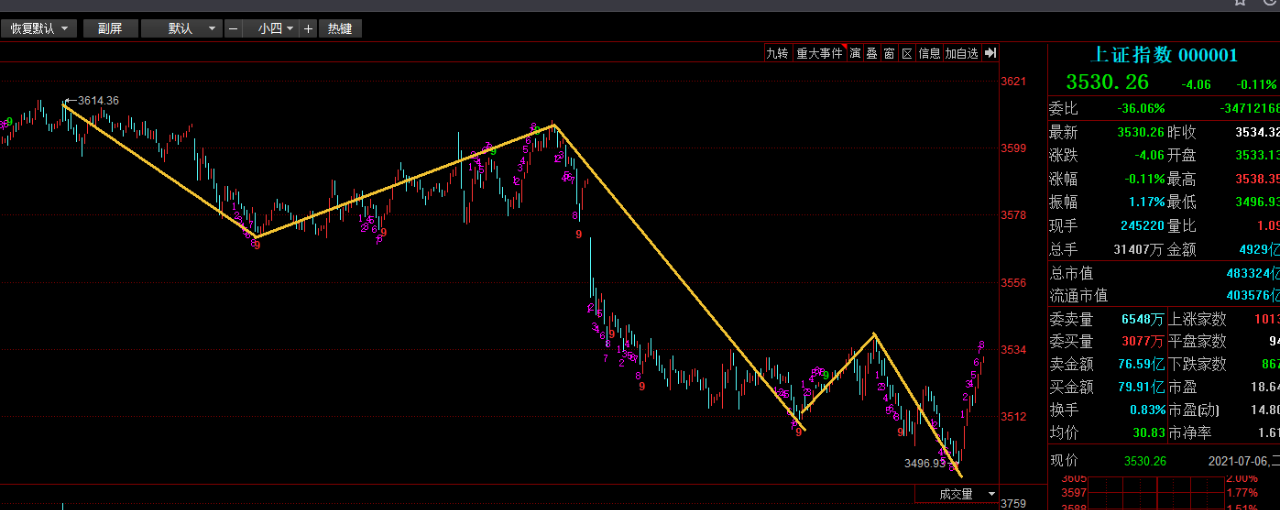Screen dimensions: 1280x510
Task: Click the collapse-panel arrow icon
Action: pos(990,53)
